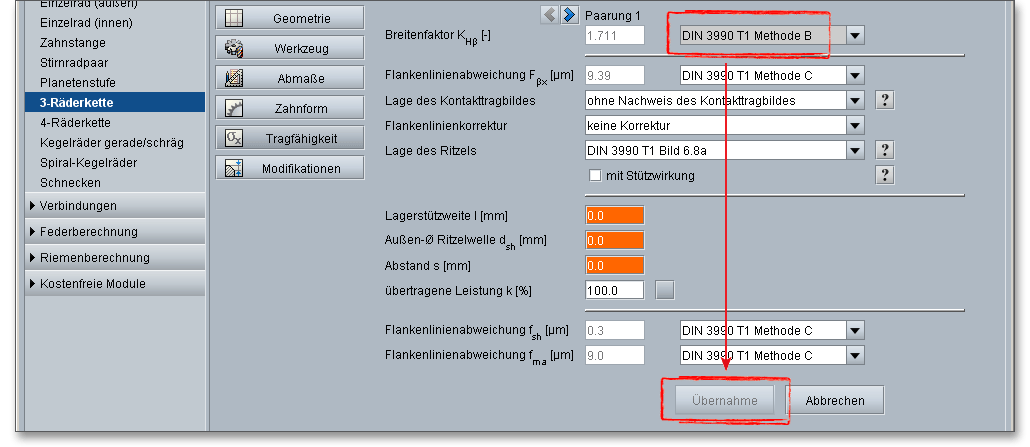This screenshot has height=447, width=1030.
Task: Click the Geometrie grid icon
Action: (x=235, y=18)
